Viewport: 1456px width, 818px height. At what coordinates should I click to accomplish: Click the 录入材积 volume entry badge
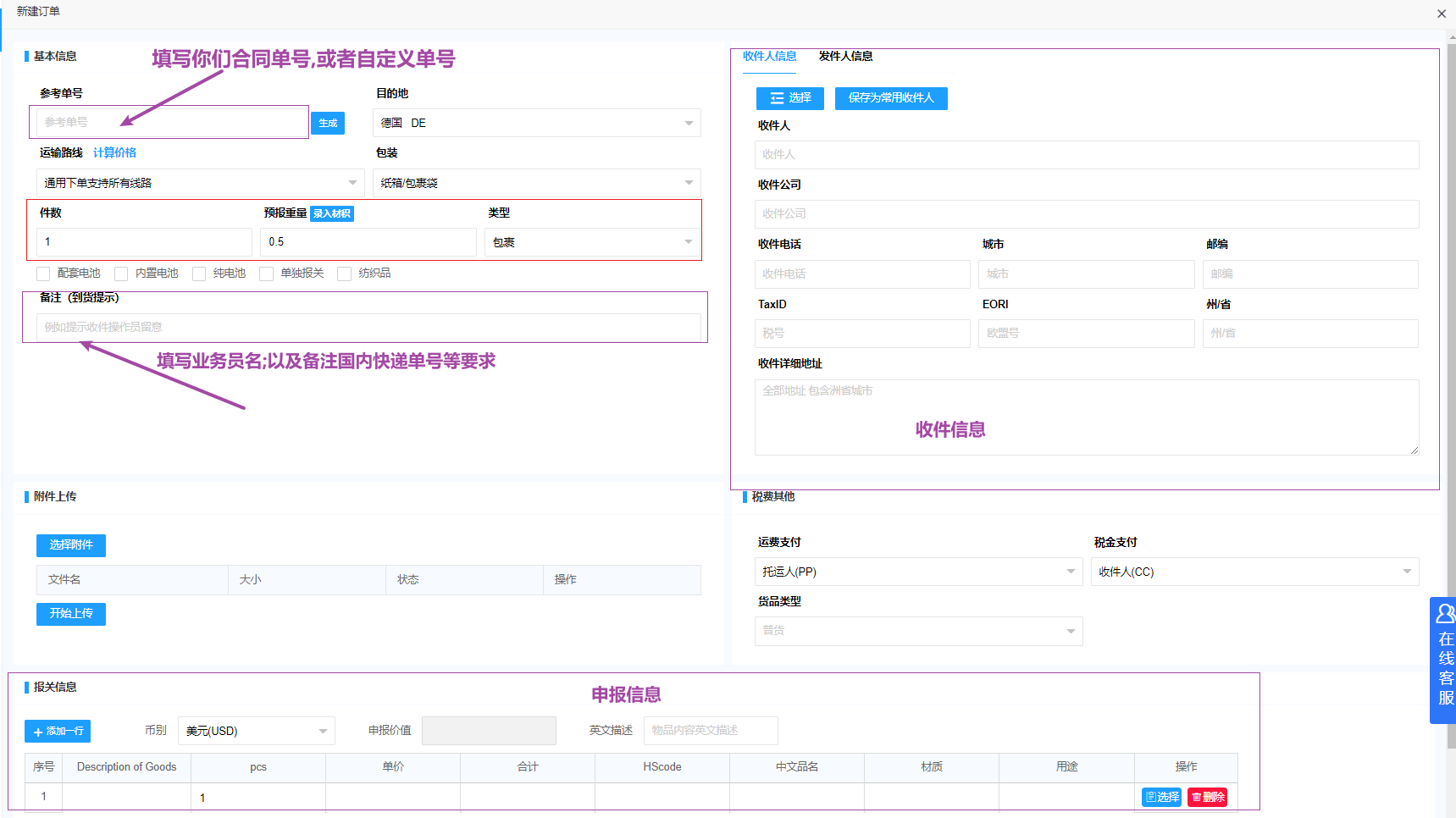coord(332,213)
